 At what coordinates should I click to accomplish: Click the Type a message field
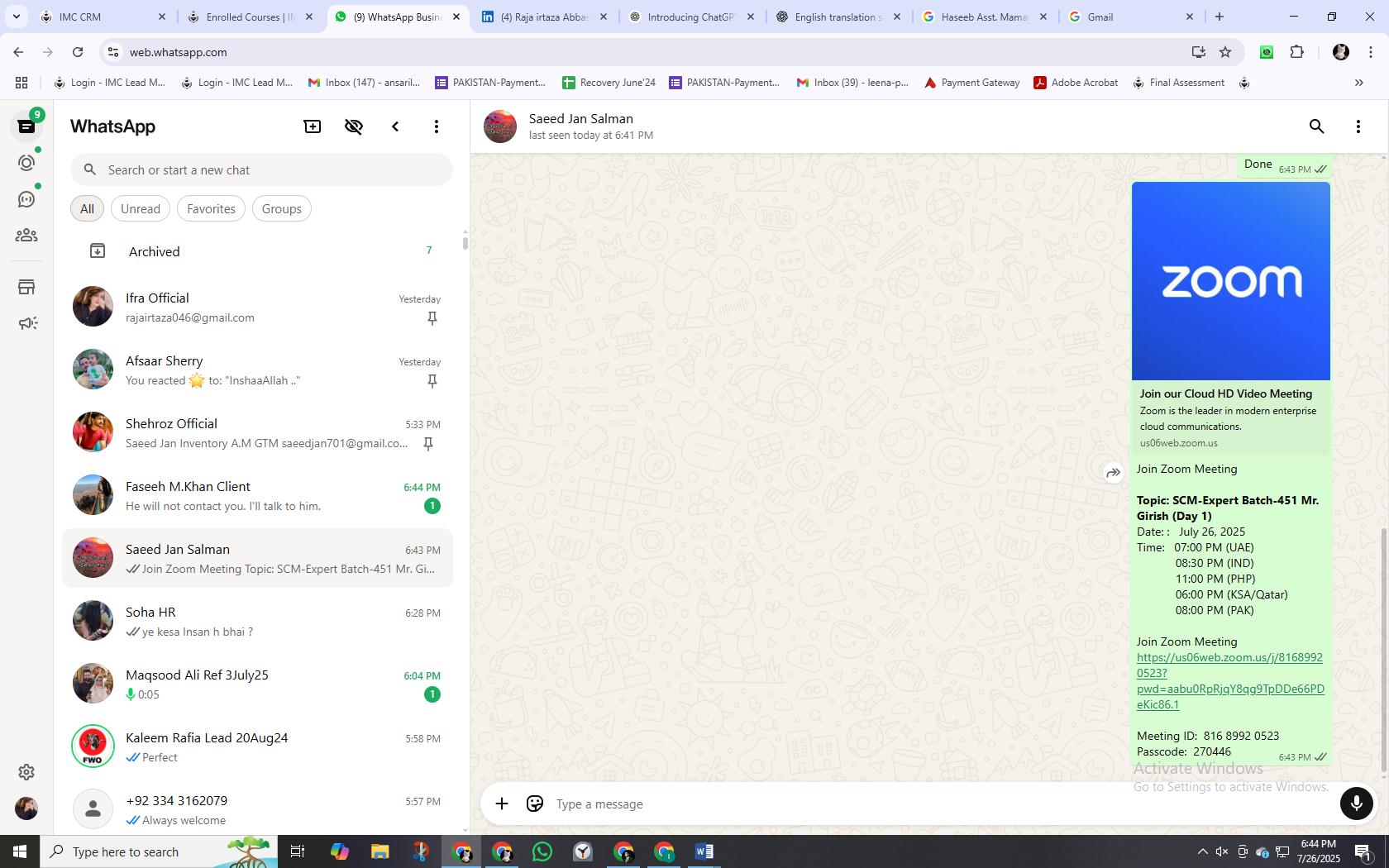coord(943,804)
